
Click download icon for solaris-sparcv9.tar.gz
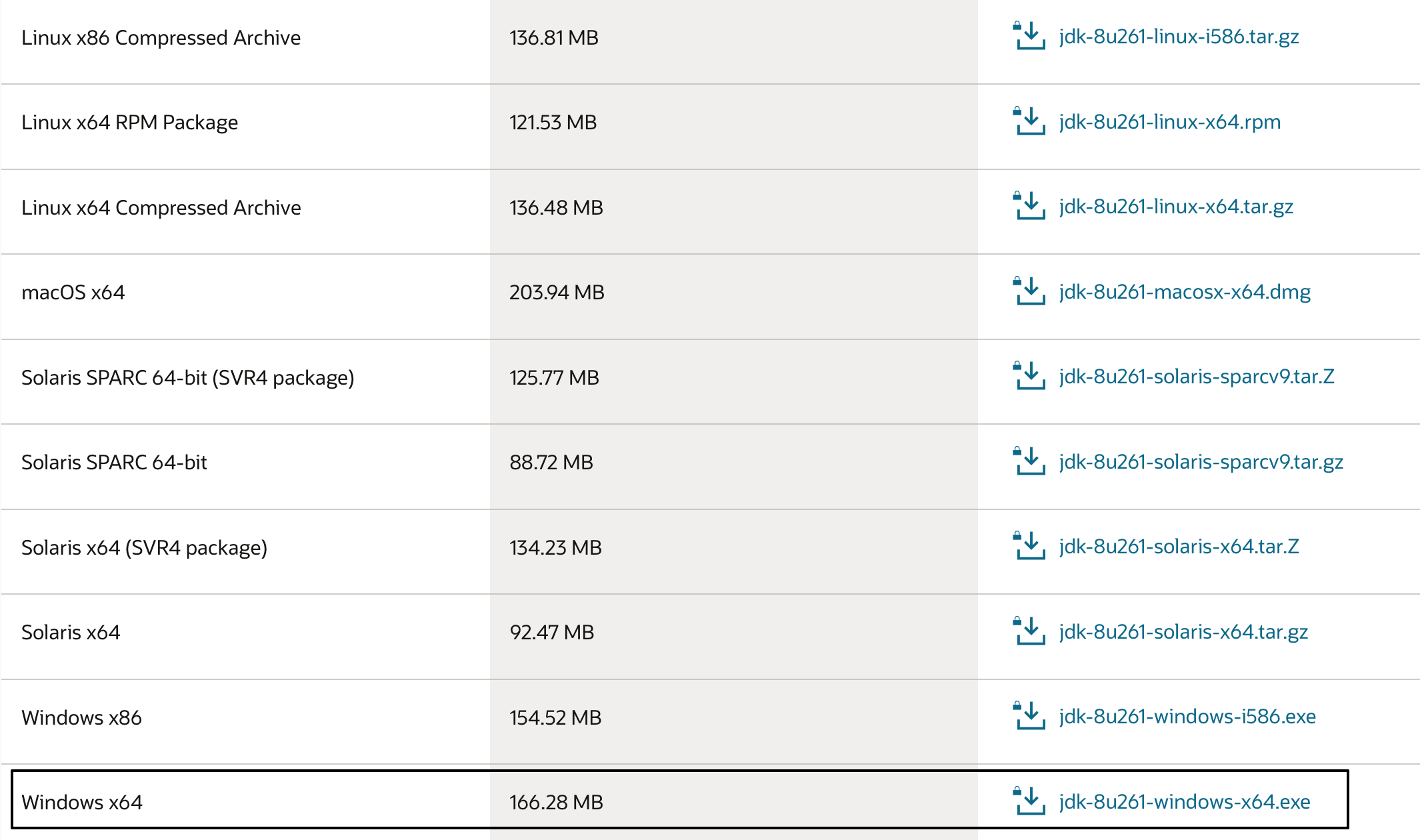click(1029, 461)
